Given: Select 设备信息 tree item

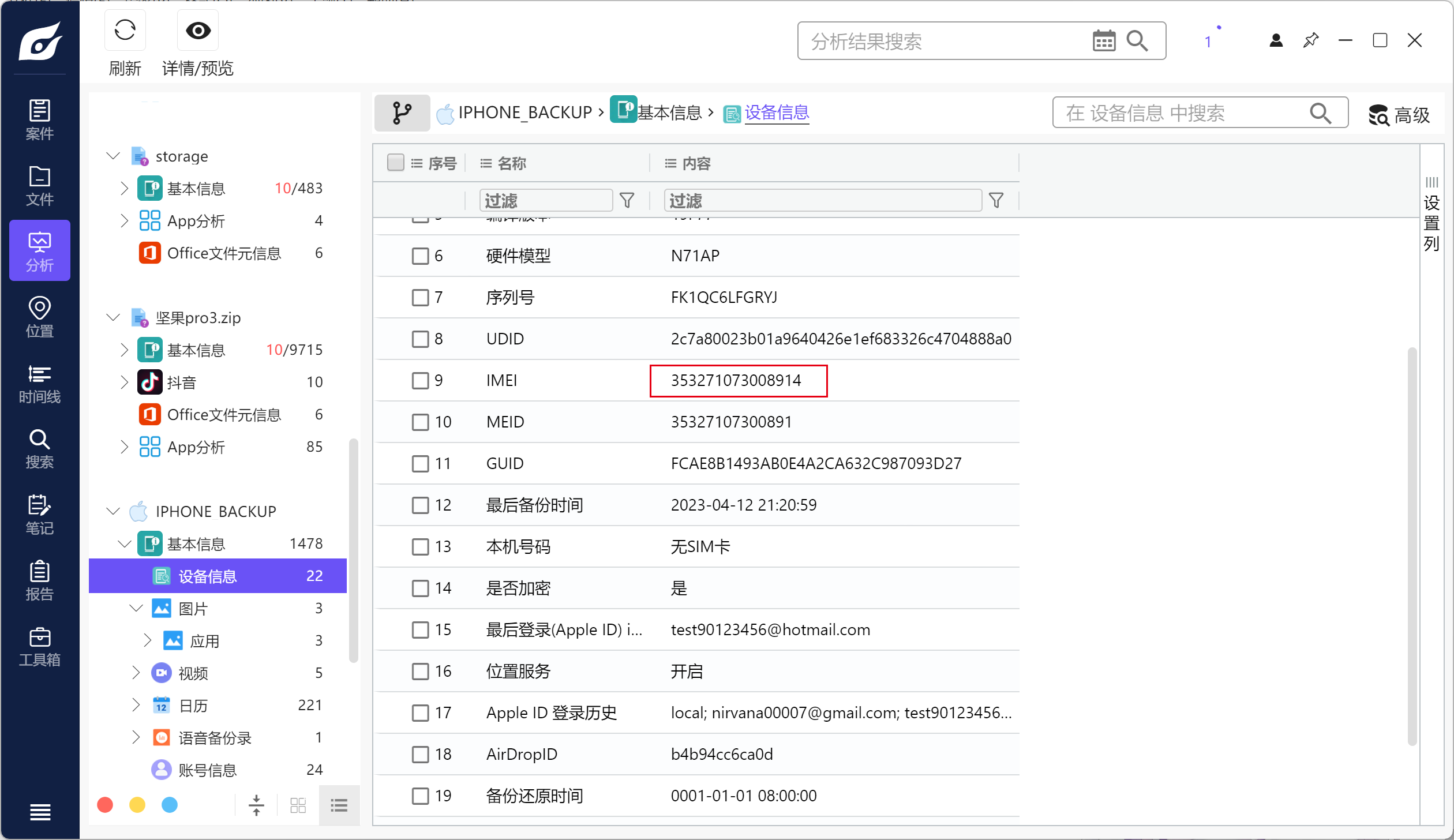Looking at the screenshot, I should pyautogui.click(x=218, y=576).
